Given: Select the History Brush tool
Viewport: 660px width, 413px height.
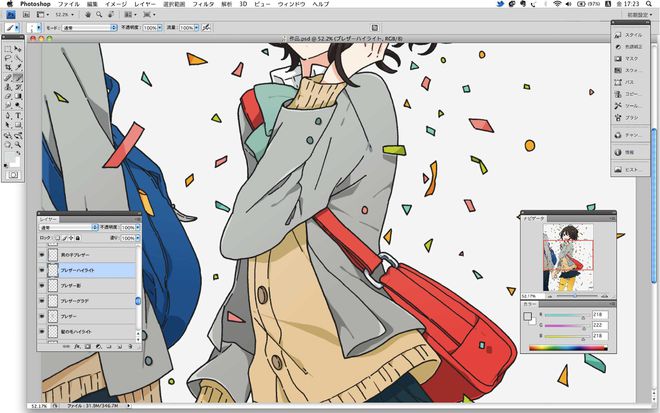Looking at the screenshot, I should click(18, 87).
